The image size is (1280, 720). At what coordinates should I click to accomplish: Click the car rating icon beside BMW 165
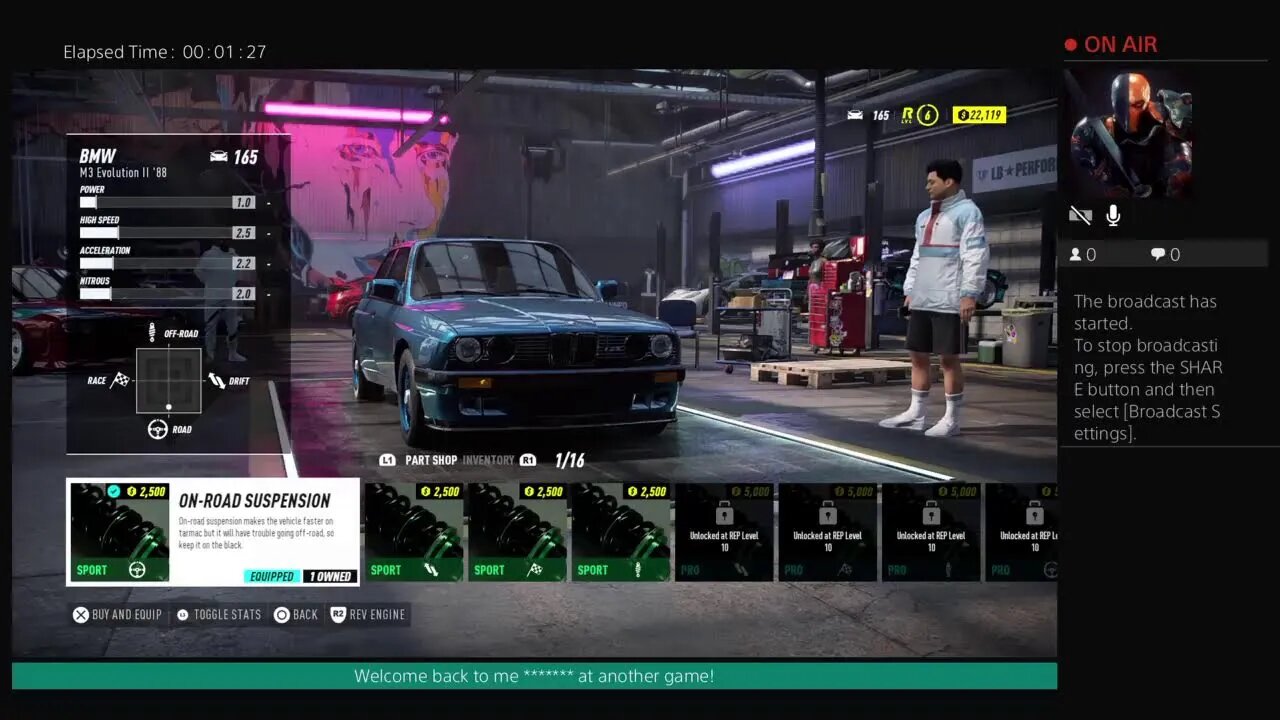218,157
